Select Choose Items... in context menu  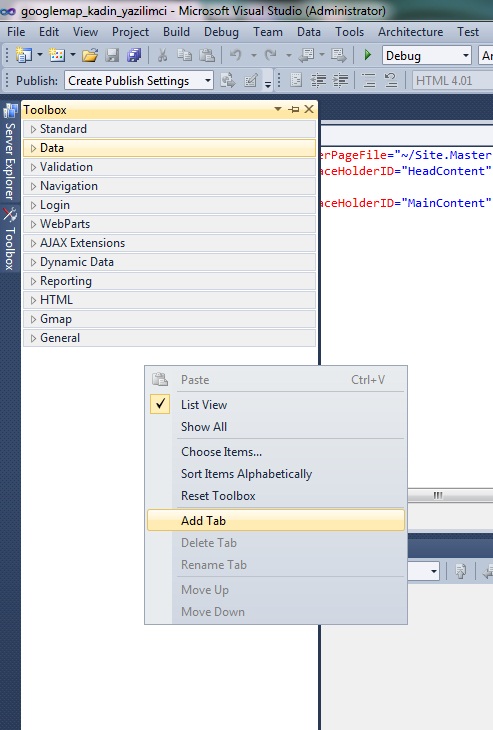point(276,452)
